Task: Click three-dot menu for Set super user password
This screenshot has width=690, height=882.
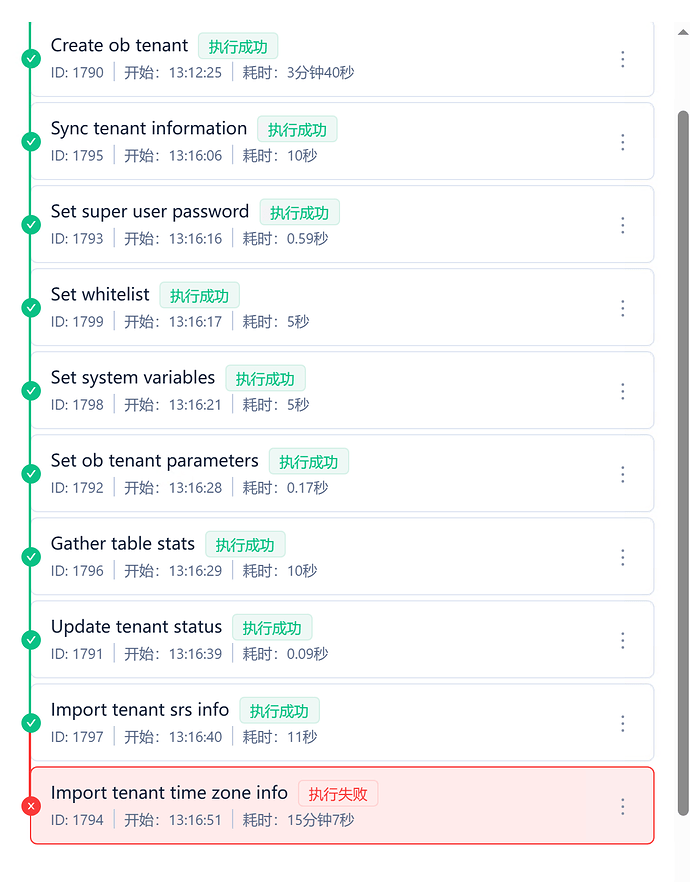Action: click(x=622, y=225)
